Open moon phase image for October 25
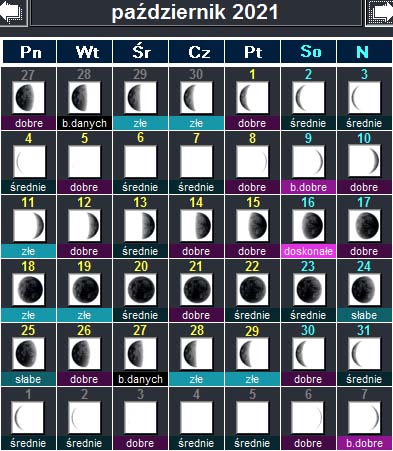 click(28, 354)
